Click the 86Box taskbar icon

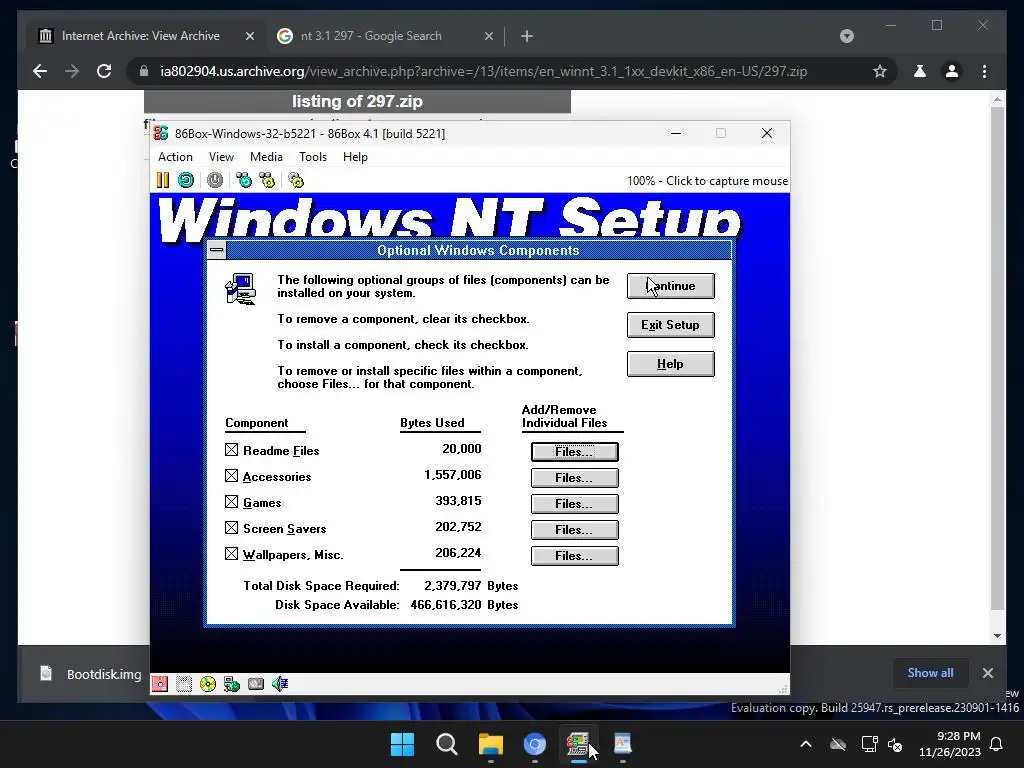coord(578,744)
